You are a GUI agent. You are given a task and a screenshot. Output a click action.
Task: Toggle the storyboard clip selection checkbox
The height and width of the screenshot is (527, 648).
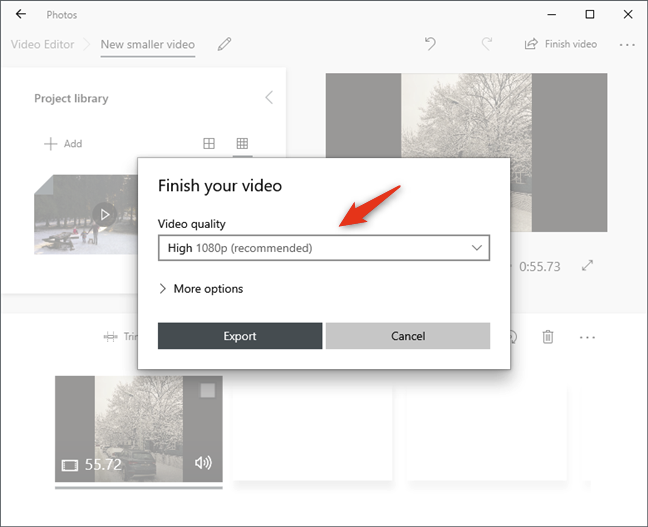[207, 391]
